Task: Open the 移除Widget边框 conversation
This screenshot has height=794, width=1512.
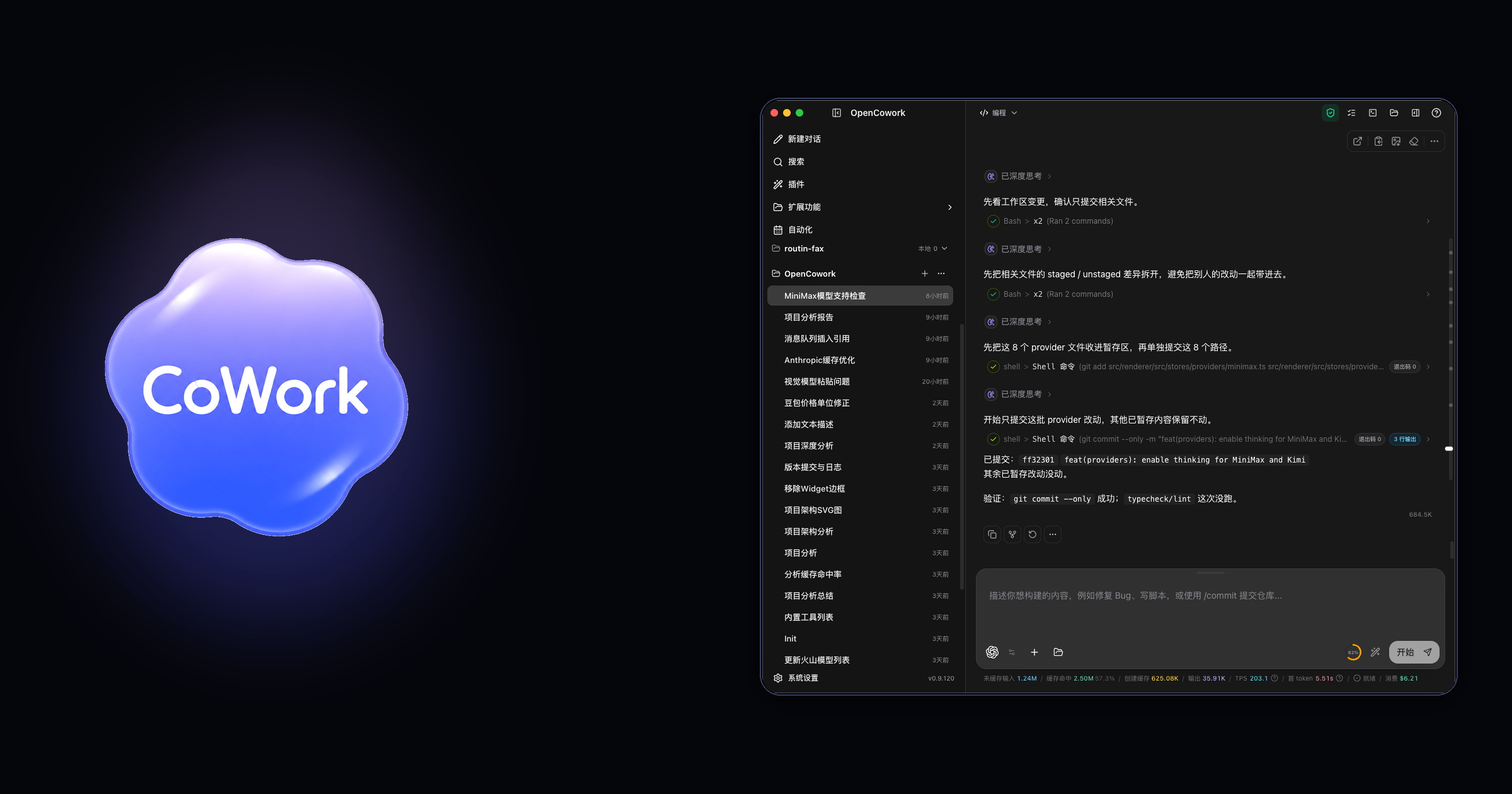Action: click(x=861, y=489)
